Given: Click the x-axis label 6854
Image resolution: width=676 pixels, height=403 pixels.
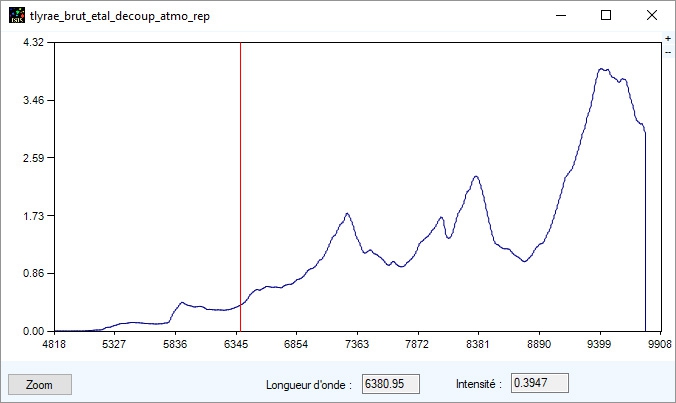Looking at the screenshot, I should click(x=296, y=344).
